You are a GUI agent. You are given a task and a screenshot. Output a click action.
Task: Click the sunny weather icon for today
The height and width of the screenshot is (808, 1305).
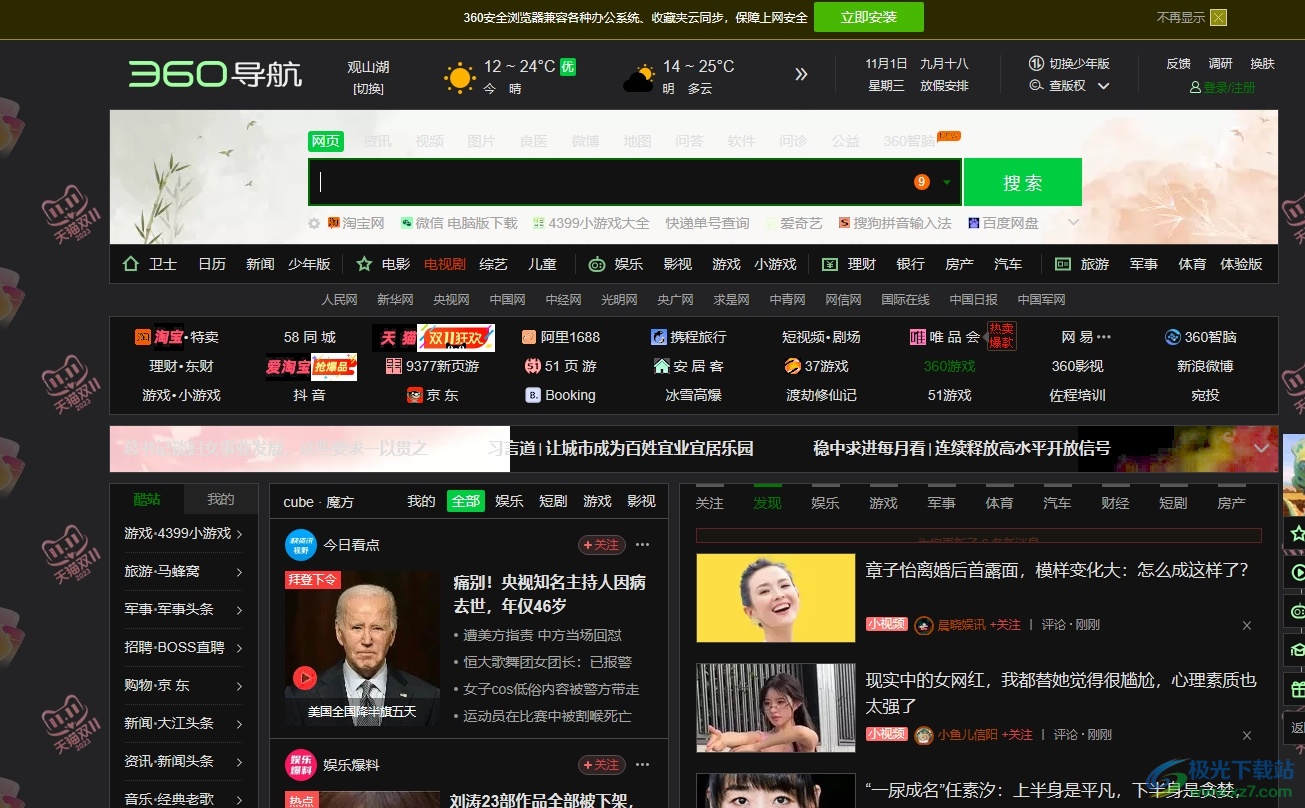tap(460, 77)
